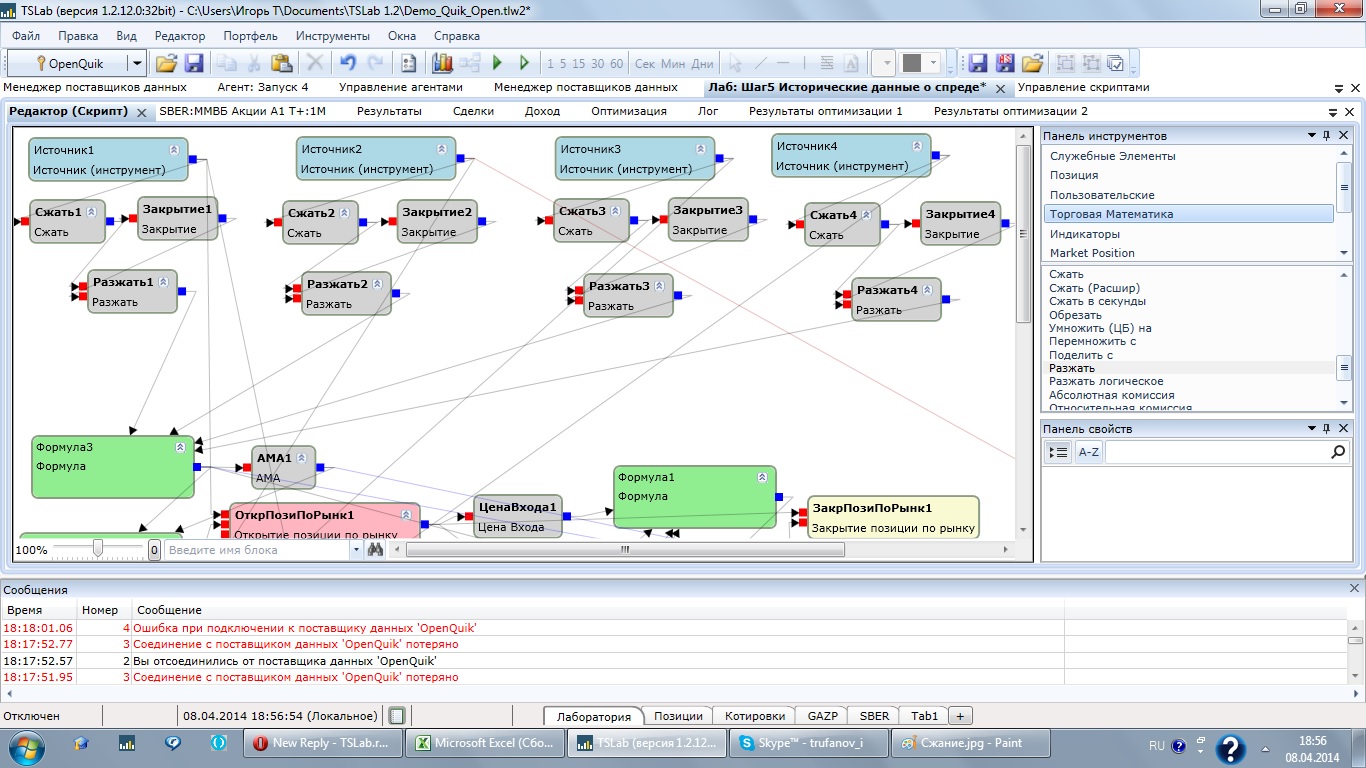Click the stacked windows checkmark icon
1366x768 pixels.
1117,63
